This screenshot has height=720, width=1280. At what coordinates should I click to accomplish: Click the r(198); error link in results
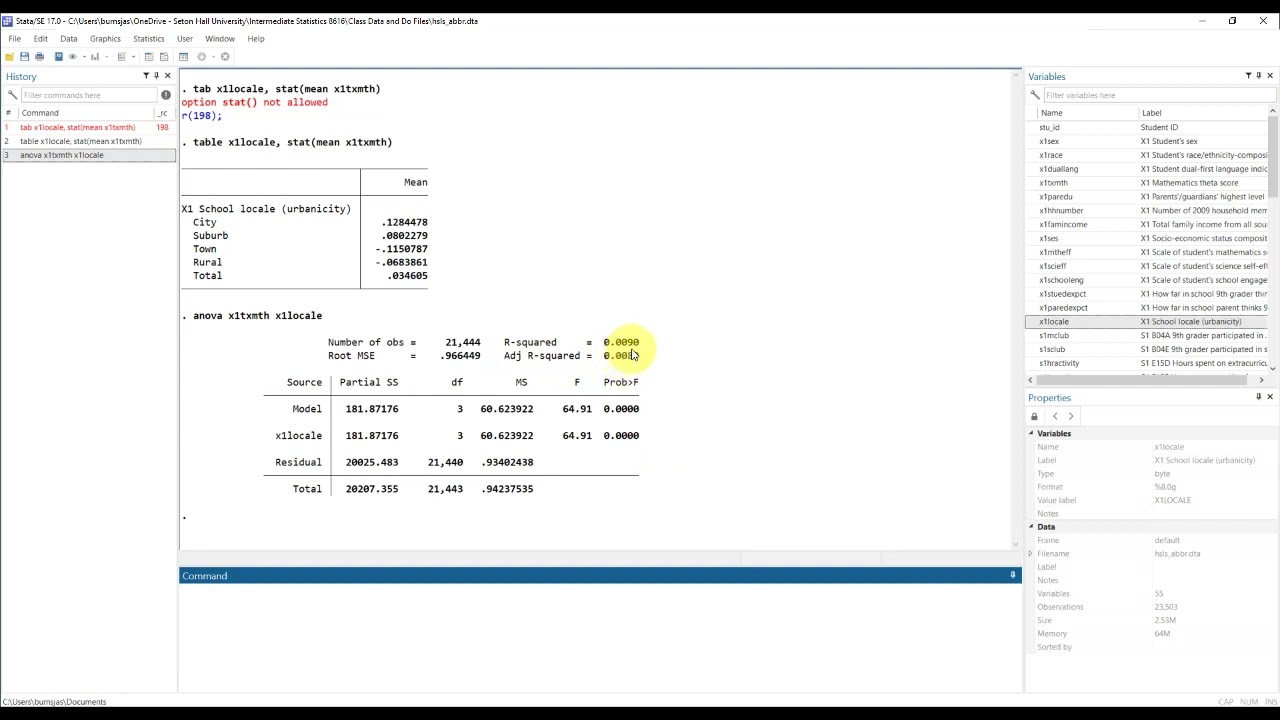click(201, 116)
